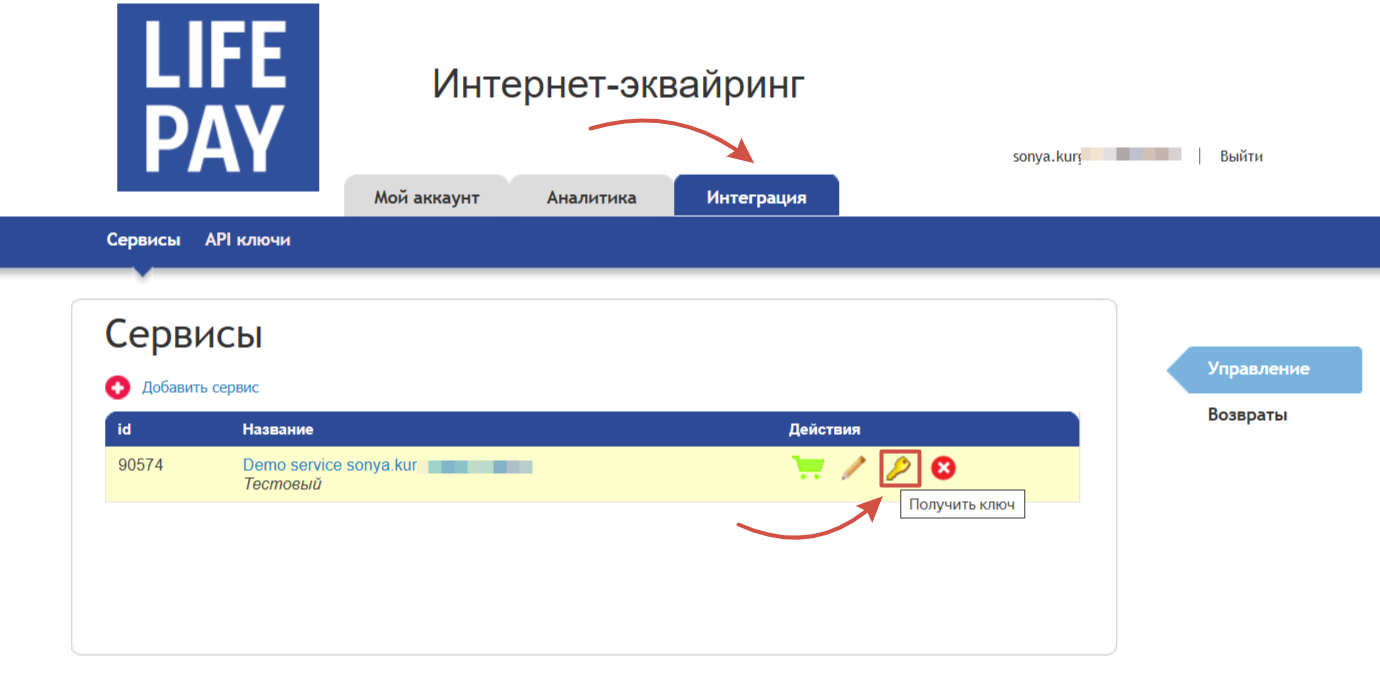Viewport: 1380px width, 674px height.
Task: Click the service id 90574 cell
Action: pos(140,466)
